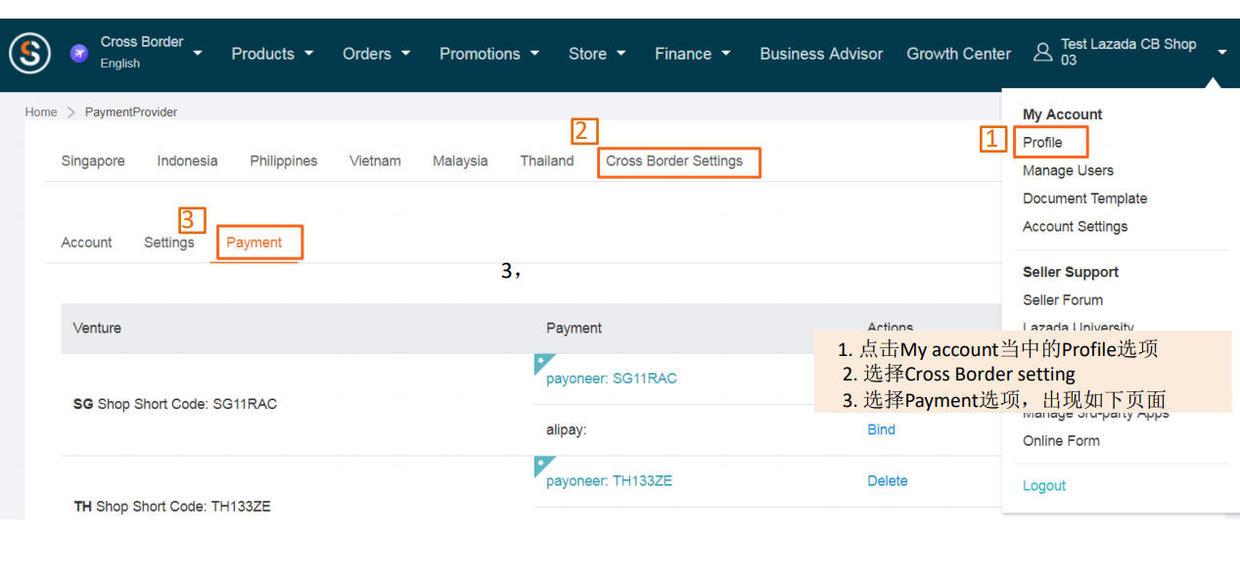Screen dimensions: 1240x580
Task: Switch to Cross Border Settings tab
Action: 674,161
